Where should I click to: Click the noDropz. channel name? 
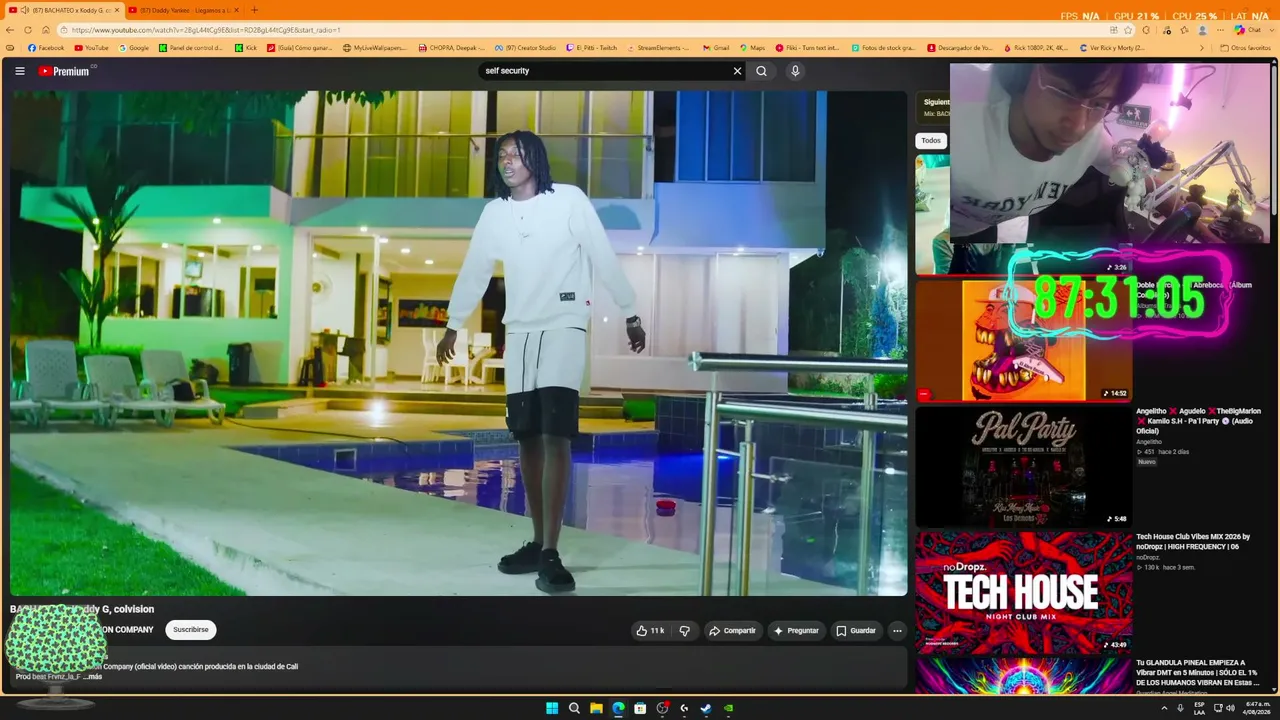click(x=1149, y=558)
